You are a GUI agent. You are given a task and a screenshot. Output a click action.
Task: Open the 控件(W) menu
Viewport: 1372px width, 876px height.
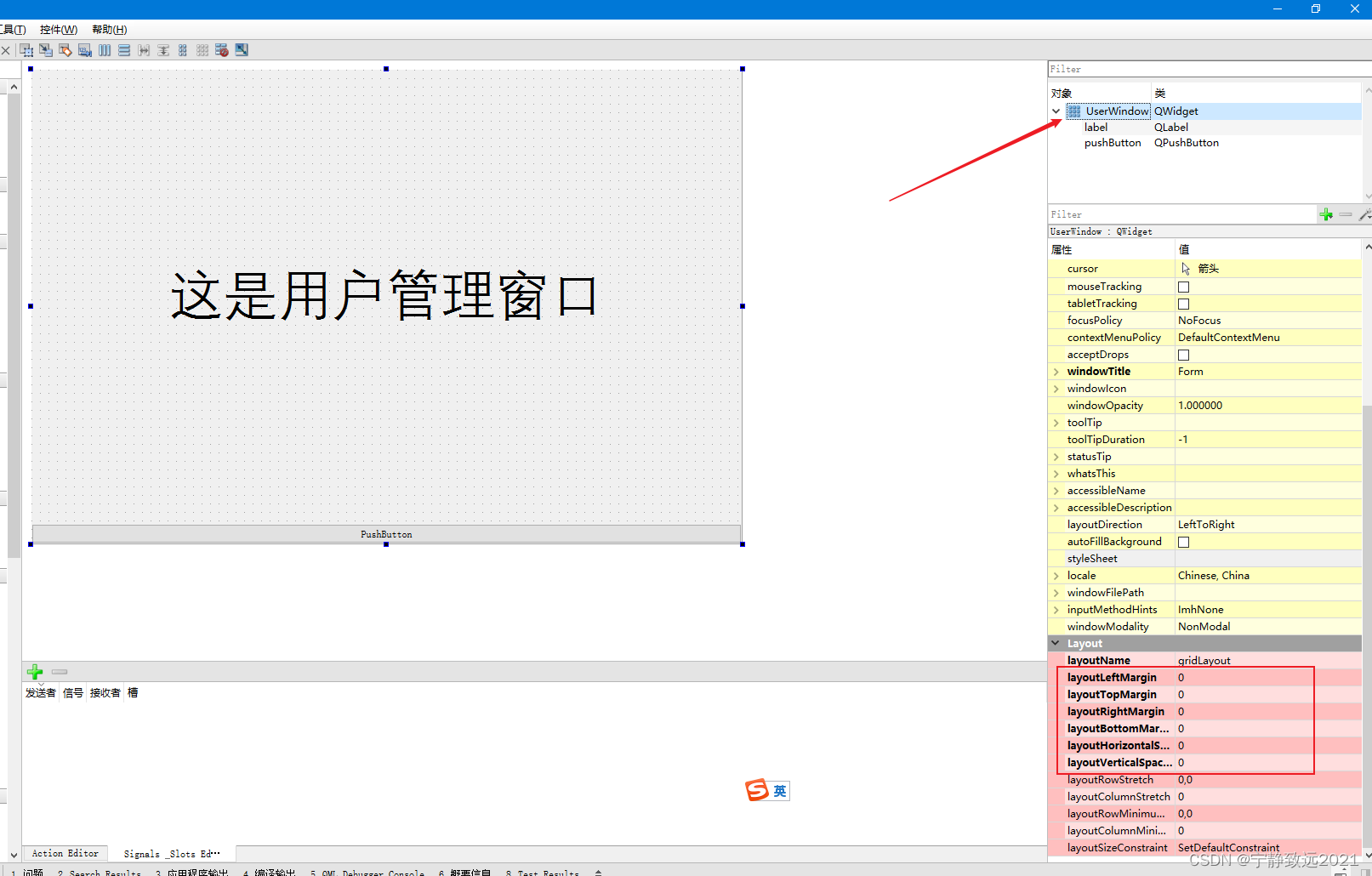coord(58,29)
